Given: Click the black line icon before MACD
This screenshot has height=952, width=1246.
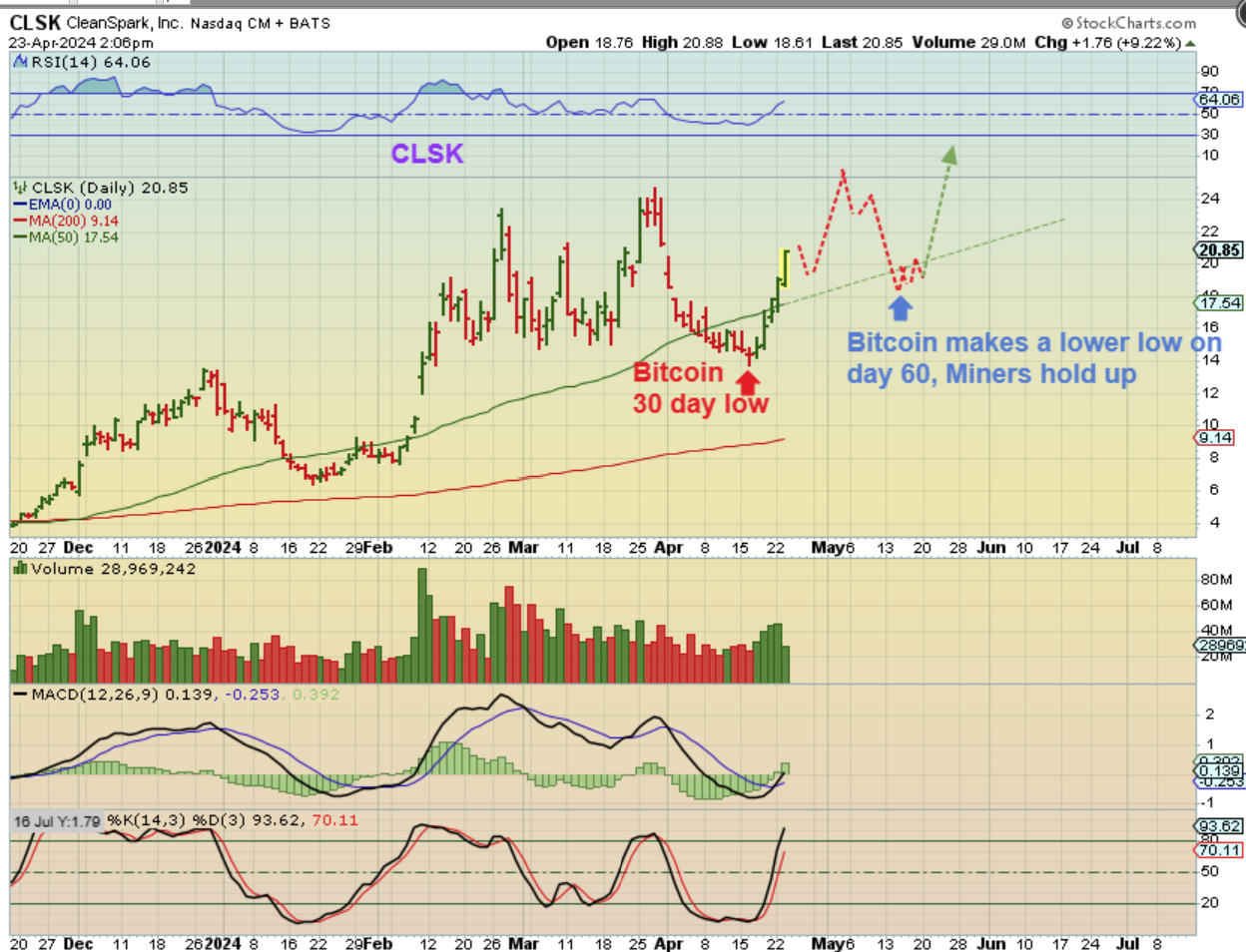Looking at the screenshot, I should pos(20,694).
